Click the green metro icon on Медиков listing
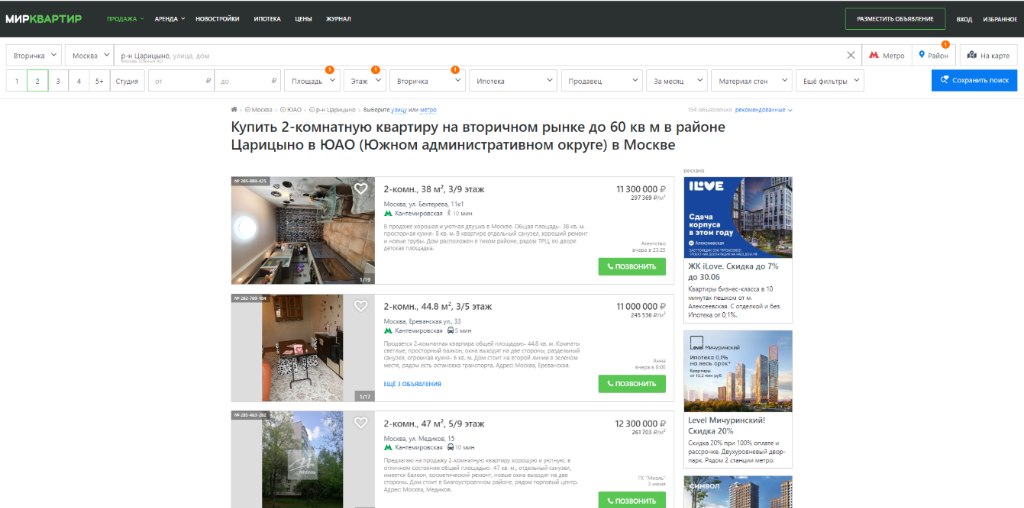The width and height of the screenshot is (1024, 508). click(388, 447)
